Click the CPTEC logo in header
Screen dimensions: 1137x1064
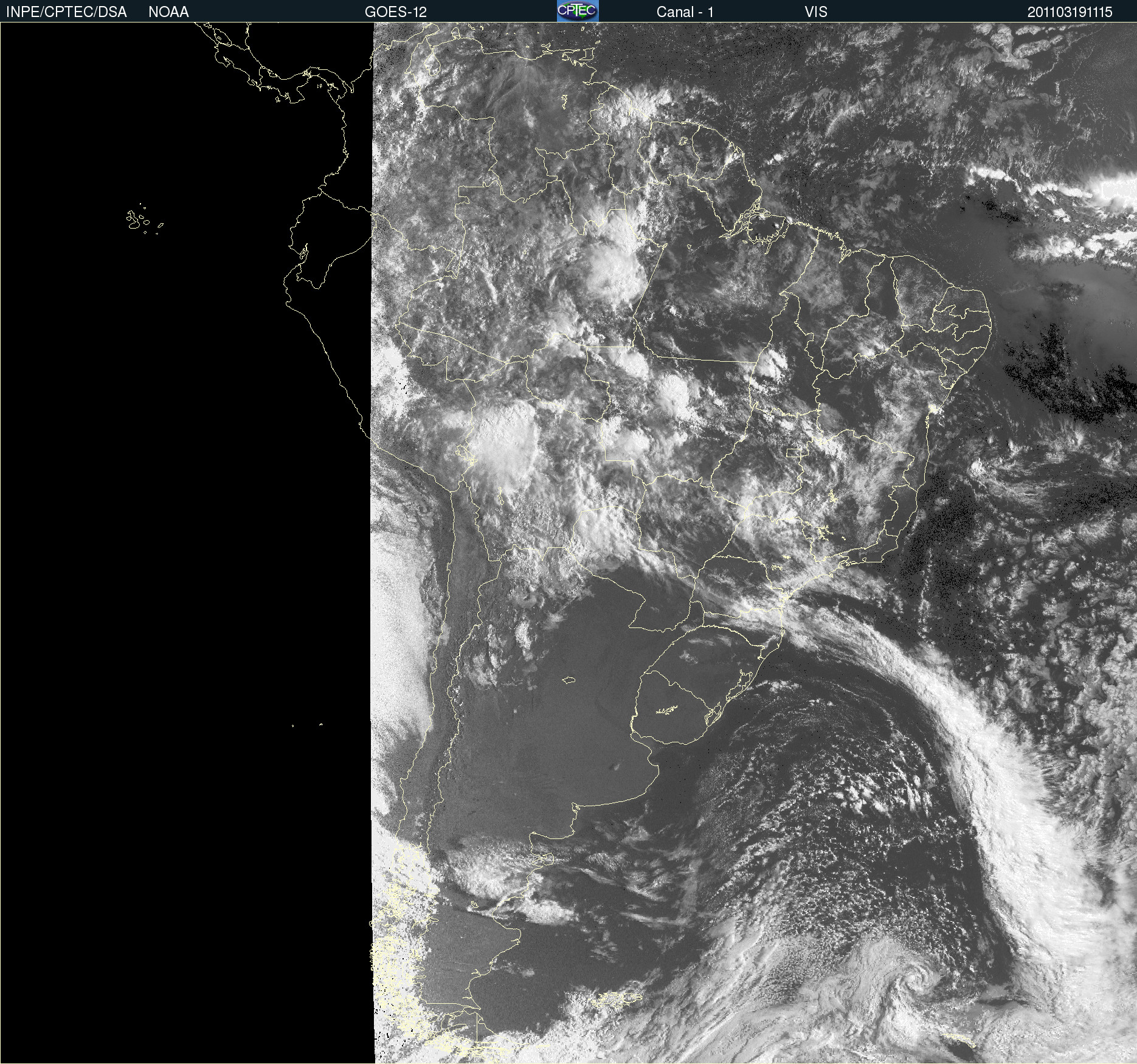coord(578,11)
